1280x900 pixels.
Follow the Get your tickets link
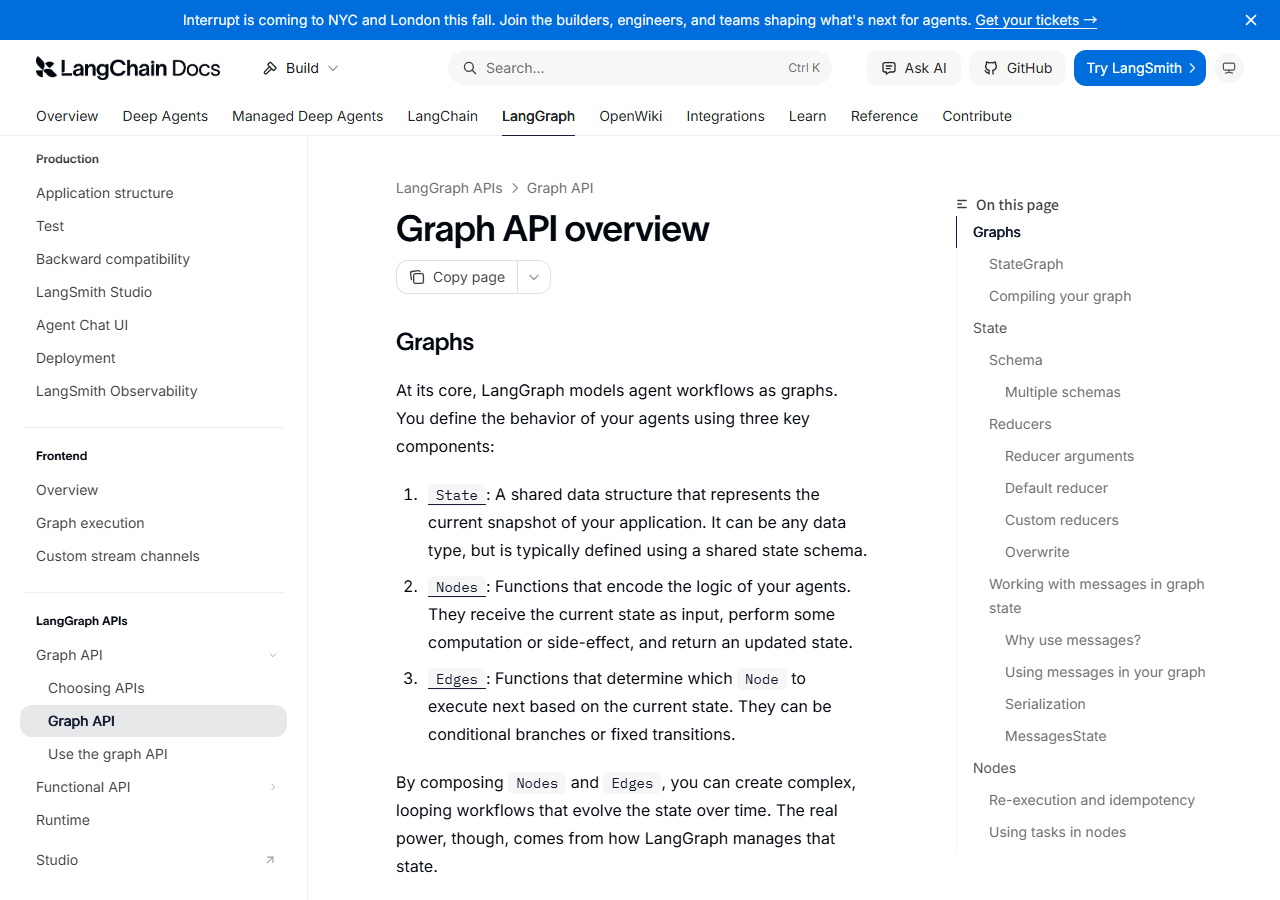point(1036,20)
